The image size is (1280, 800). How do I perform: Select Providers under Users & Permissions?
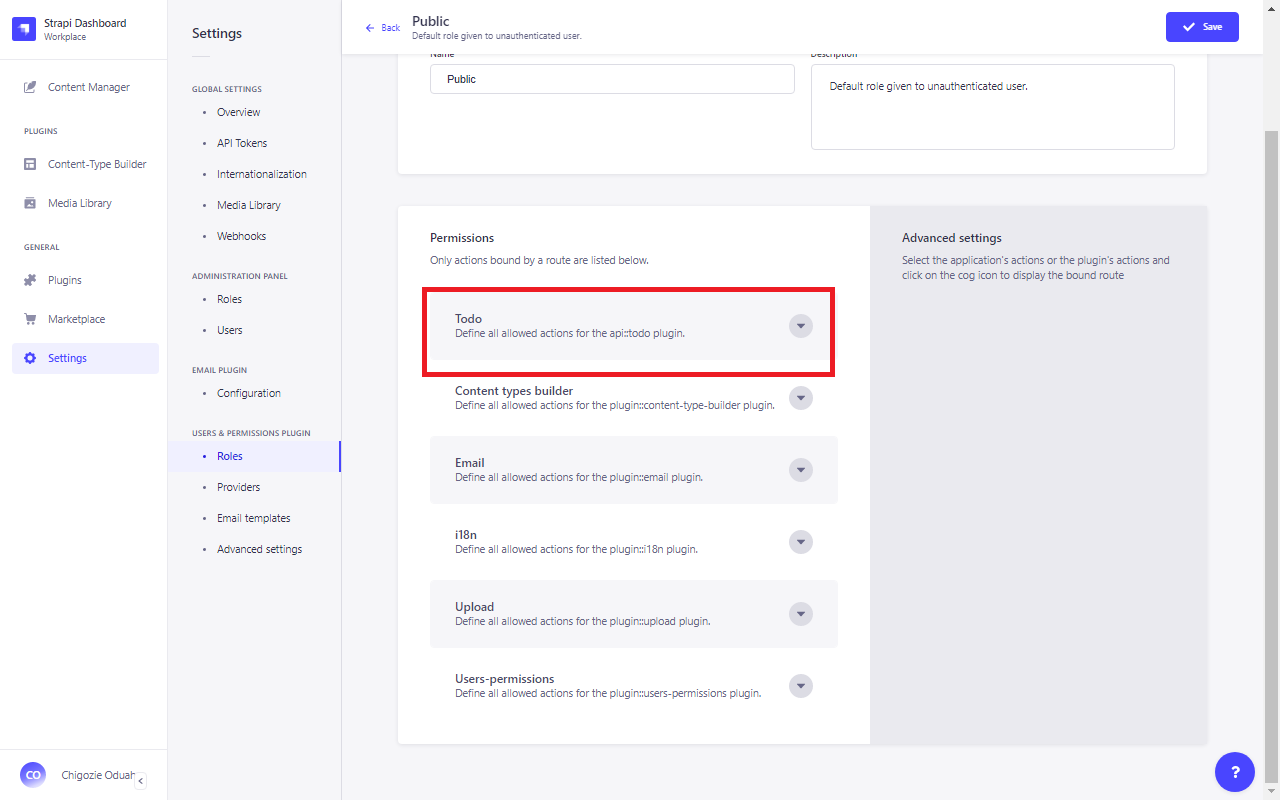click(x=238, y=487)
